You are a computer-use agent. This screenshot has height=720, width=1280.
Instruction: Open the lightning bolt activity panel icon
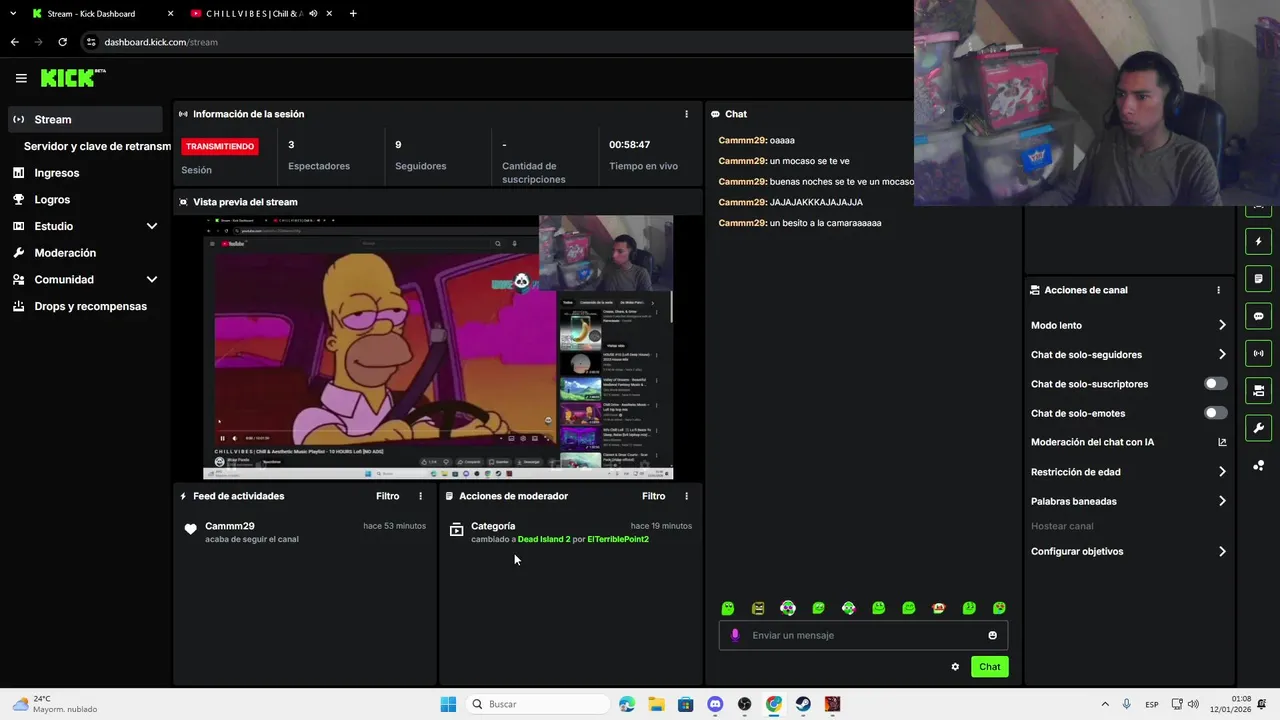click(1258, 241)
